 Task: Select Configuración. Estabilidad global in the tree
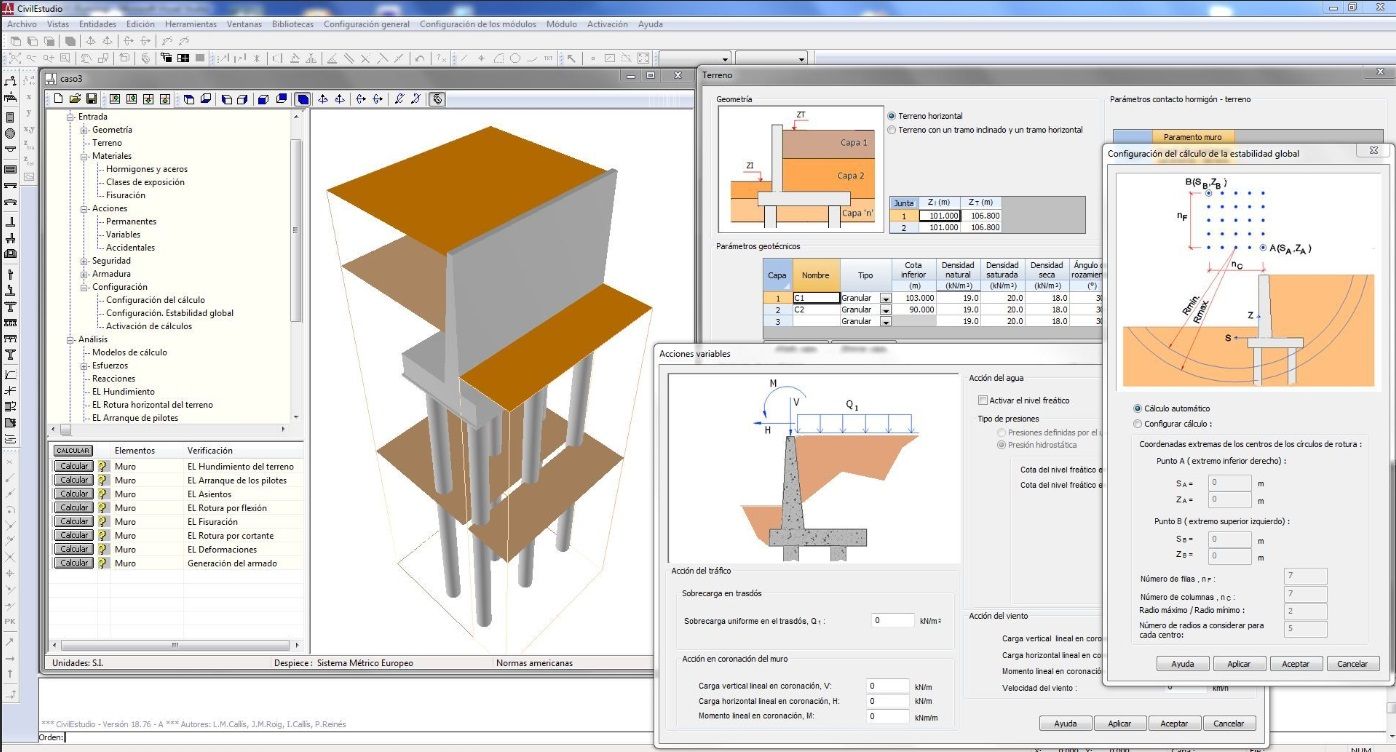pos(170,313)
